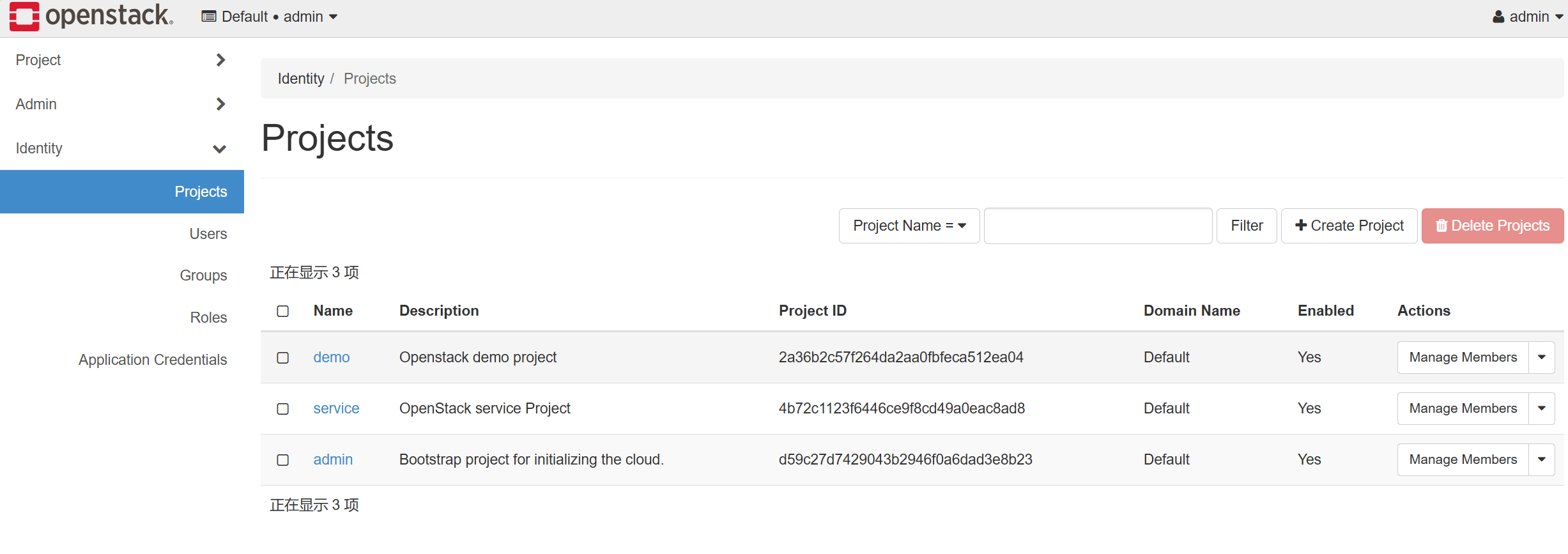
Task: Click 'Bootstrap project for initializing the cloud.' text
Action: (x=532, y=459)
